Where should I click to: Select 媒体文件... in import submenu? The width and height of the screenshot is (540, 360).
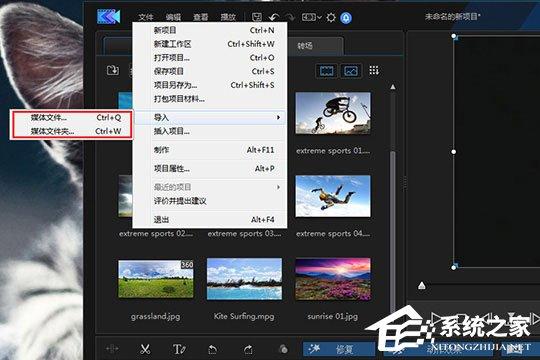point(71,117)
